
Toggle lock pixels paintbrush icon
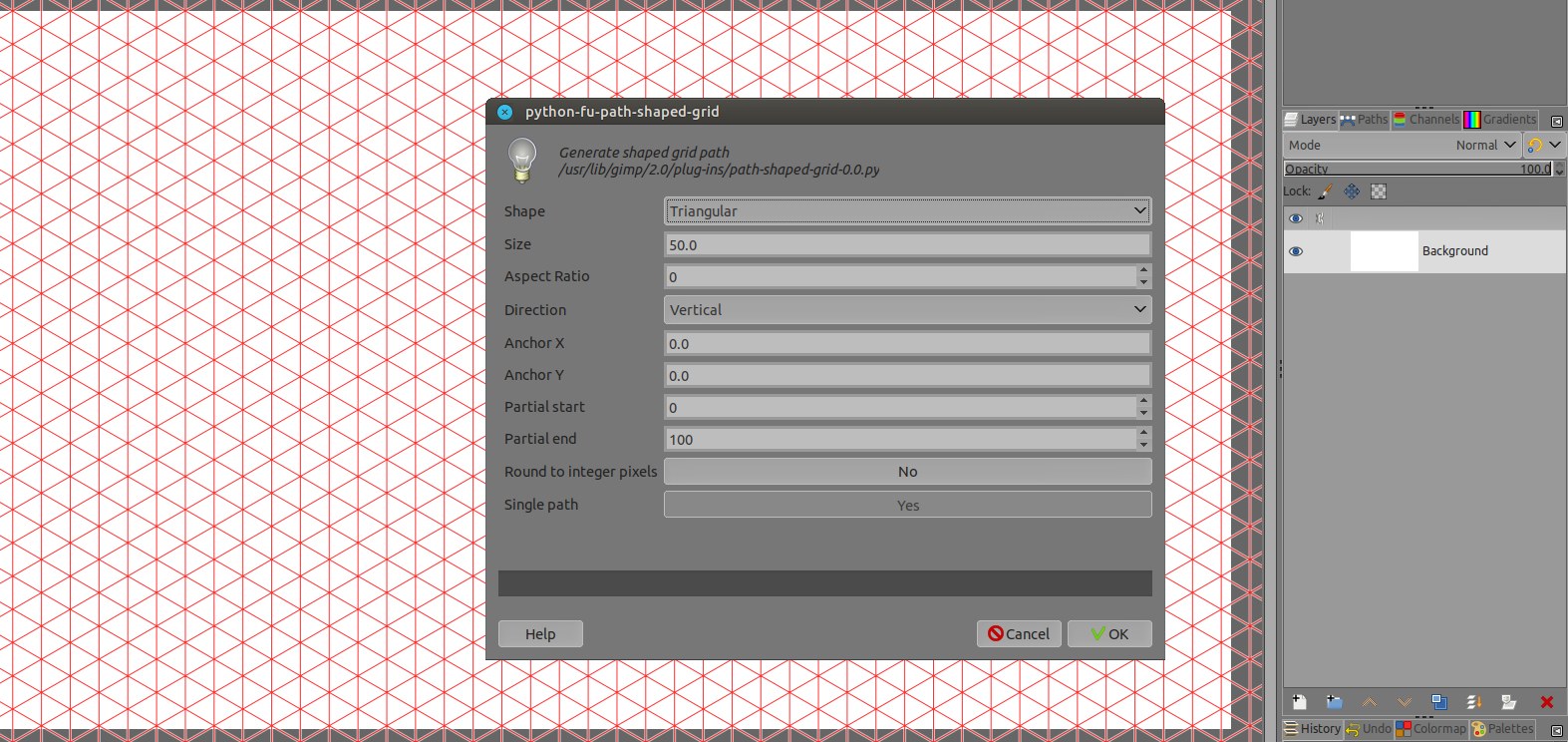pyautogui.click(x=1326, y=191)
